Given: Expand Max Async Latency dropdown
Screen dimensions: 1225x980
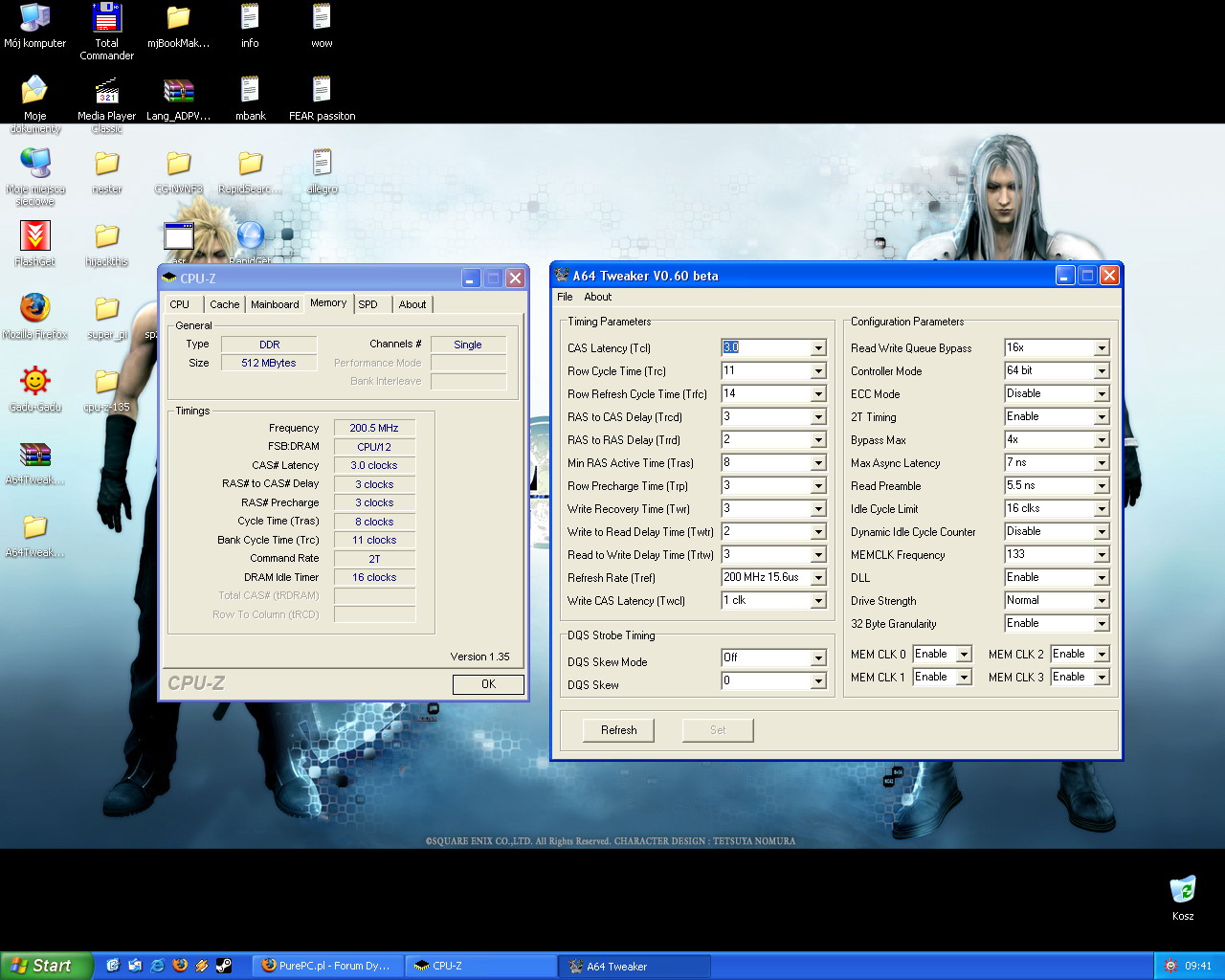Looking at the screenshot, I should coord(1102,463).
